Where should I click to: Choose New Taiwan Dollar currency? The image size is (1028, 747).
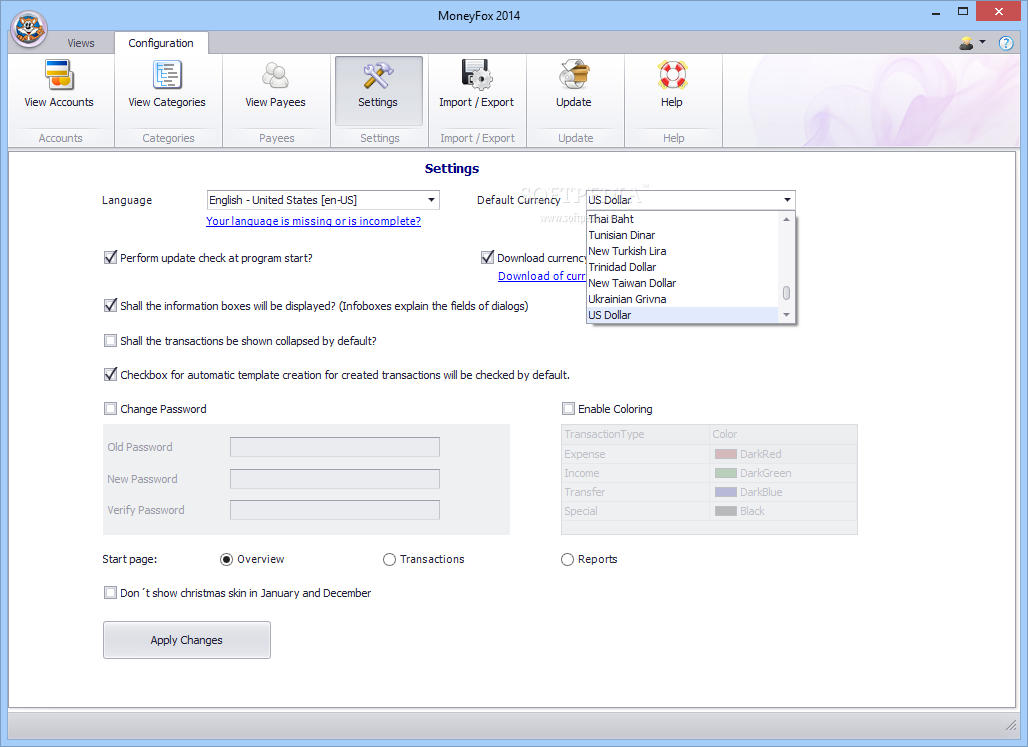point(682,283)
